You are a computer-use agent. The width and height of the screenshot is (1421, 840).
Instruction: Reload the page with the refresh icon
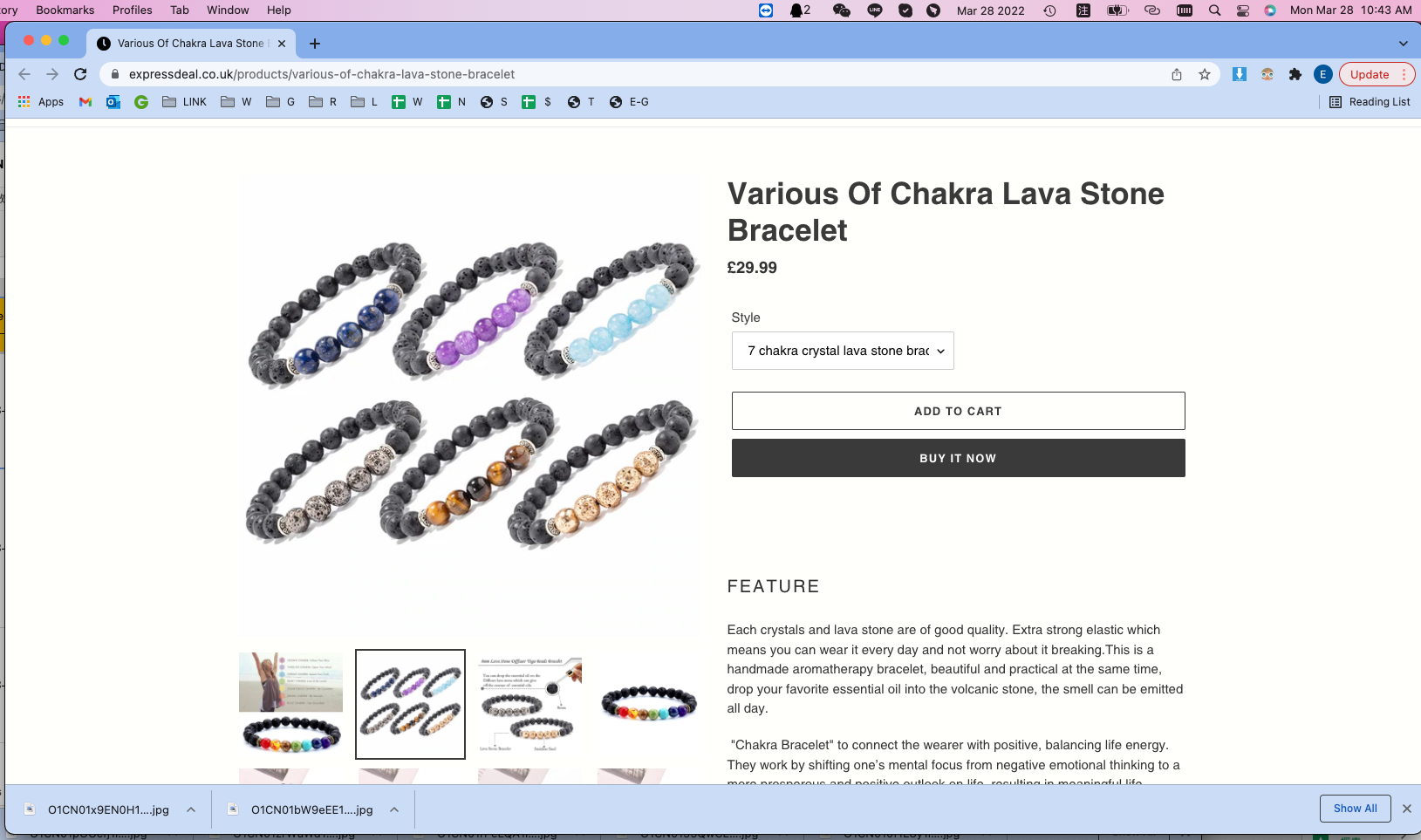pyautogui.click(x=80, y=74)
